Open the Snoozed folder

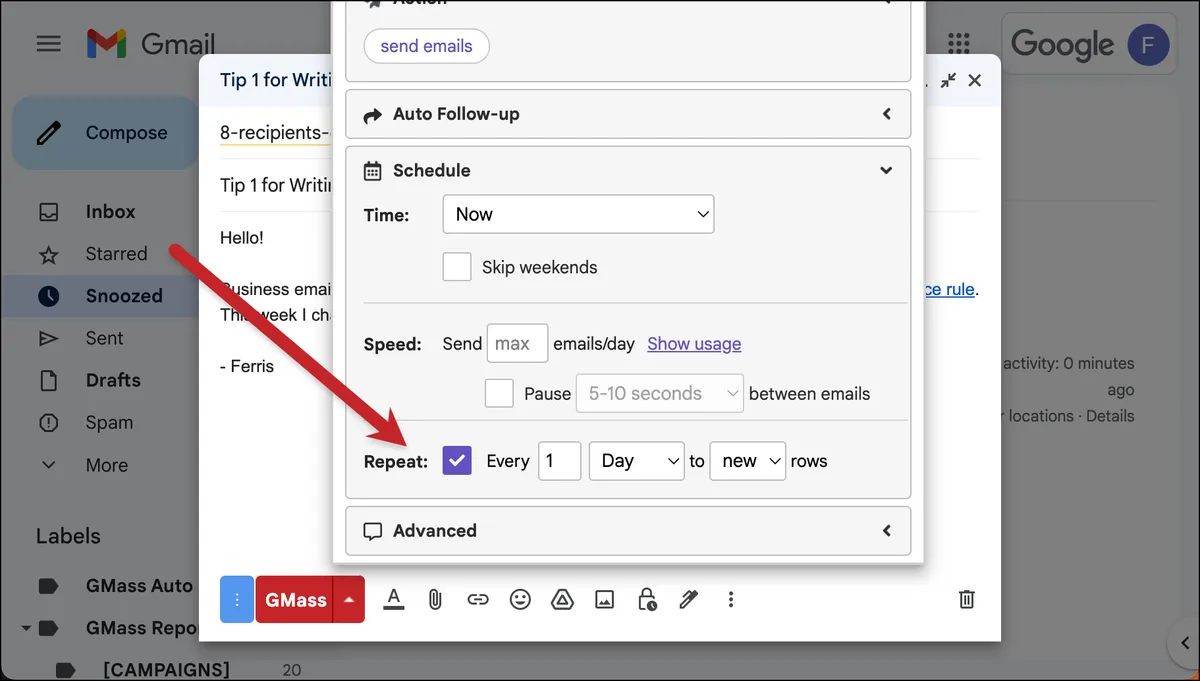[124, 296]
